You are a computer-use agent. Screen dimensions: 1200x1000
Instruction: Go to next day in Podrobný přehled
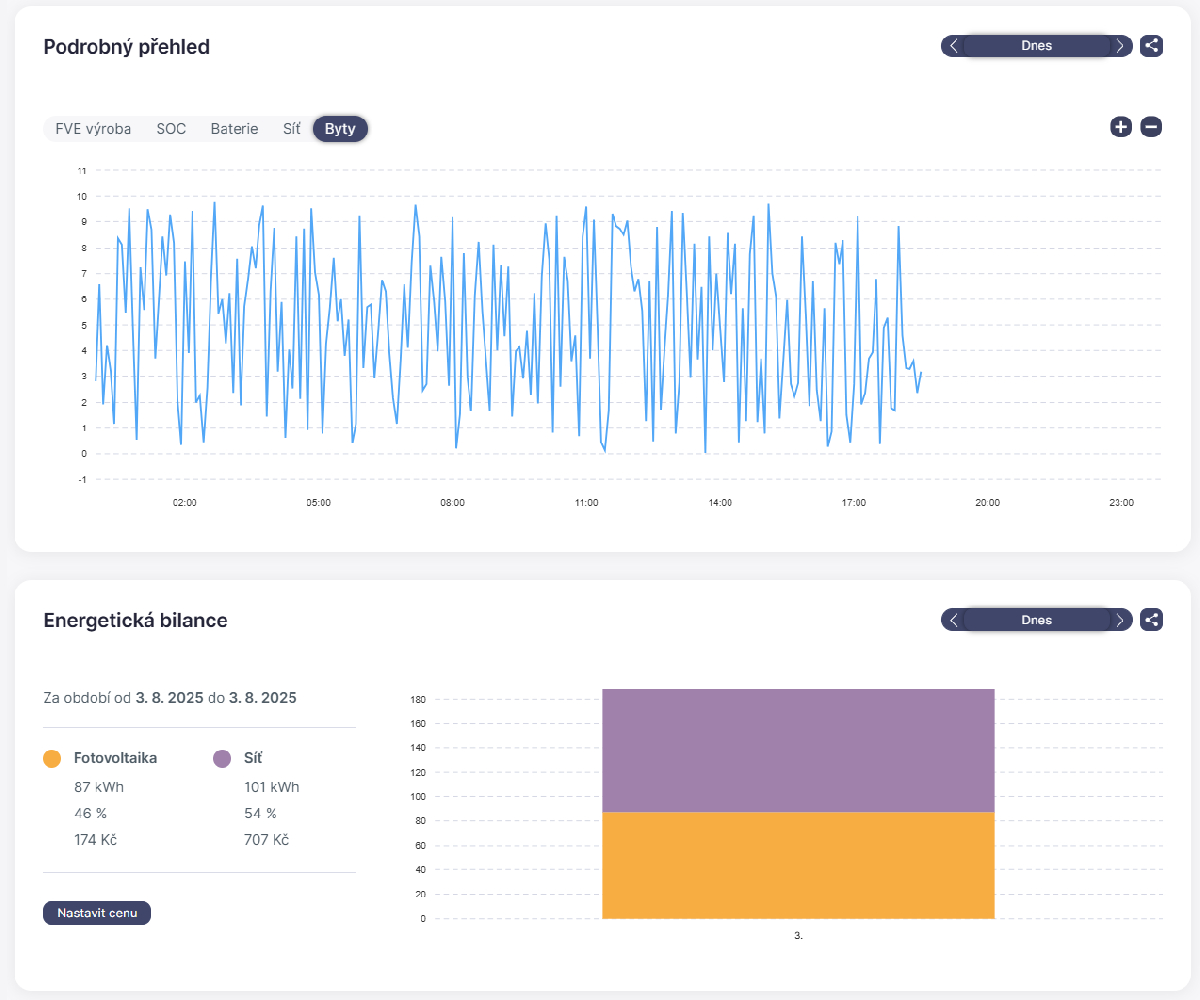point(1120,46)
